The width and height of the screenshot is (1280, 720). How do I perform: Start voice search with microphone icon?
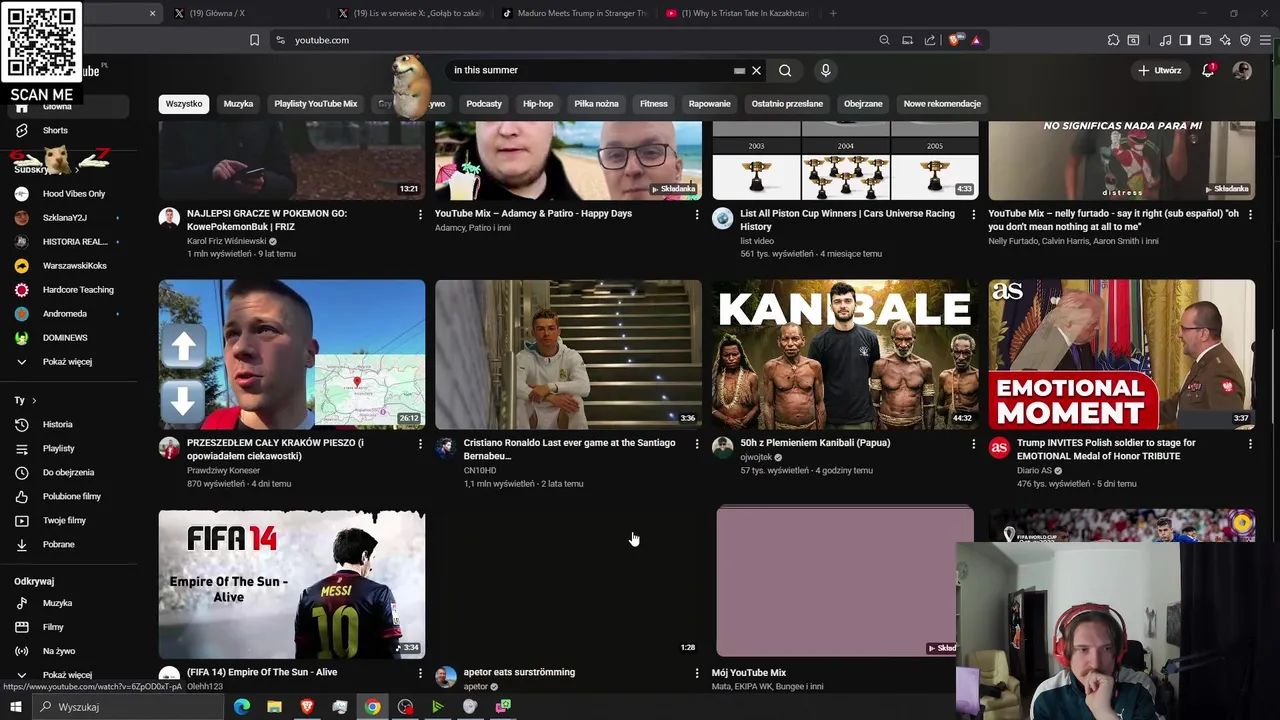click(x=825, y=70)
